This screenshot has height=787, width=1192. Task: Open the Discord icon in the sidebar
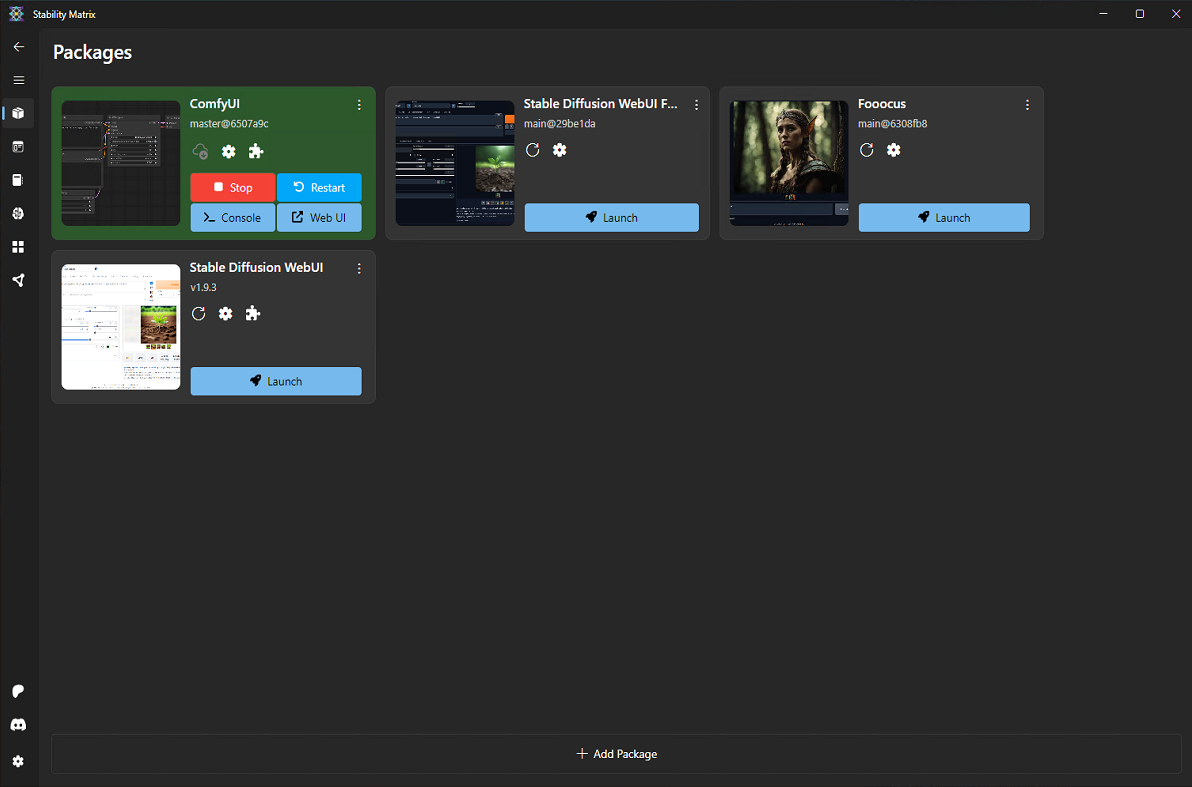18,725
